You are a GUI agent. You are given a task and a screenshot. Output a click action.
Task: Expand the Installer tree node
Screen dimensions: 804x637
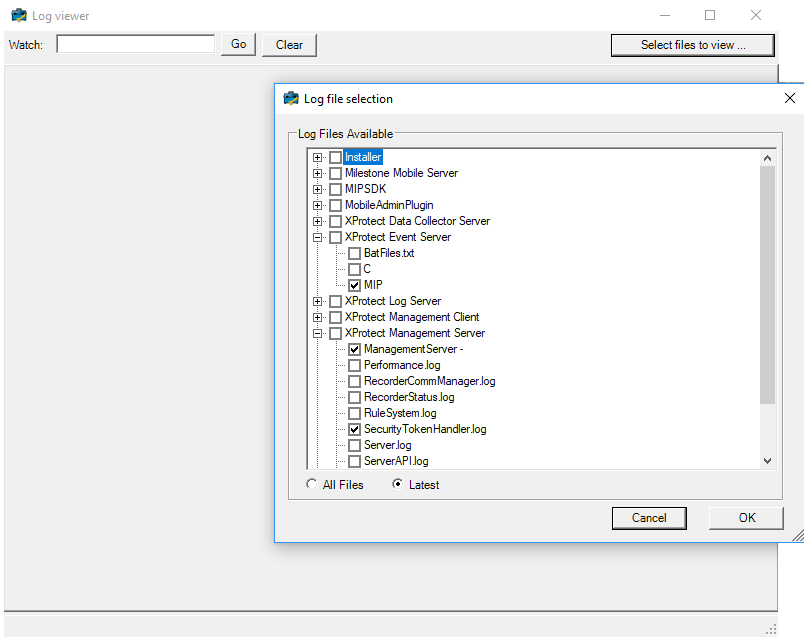point(317,157)
